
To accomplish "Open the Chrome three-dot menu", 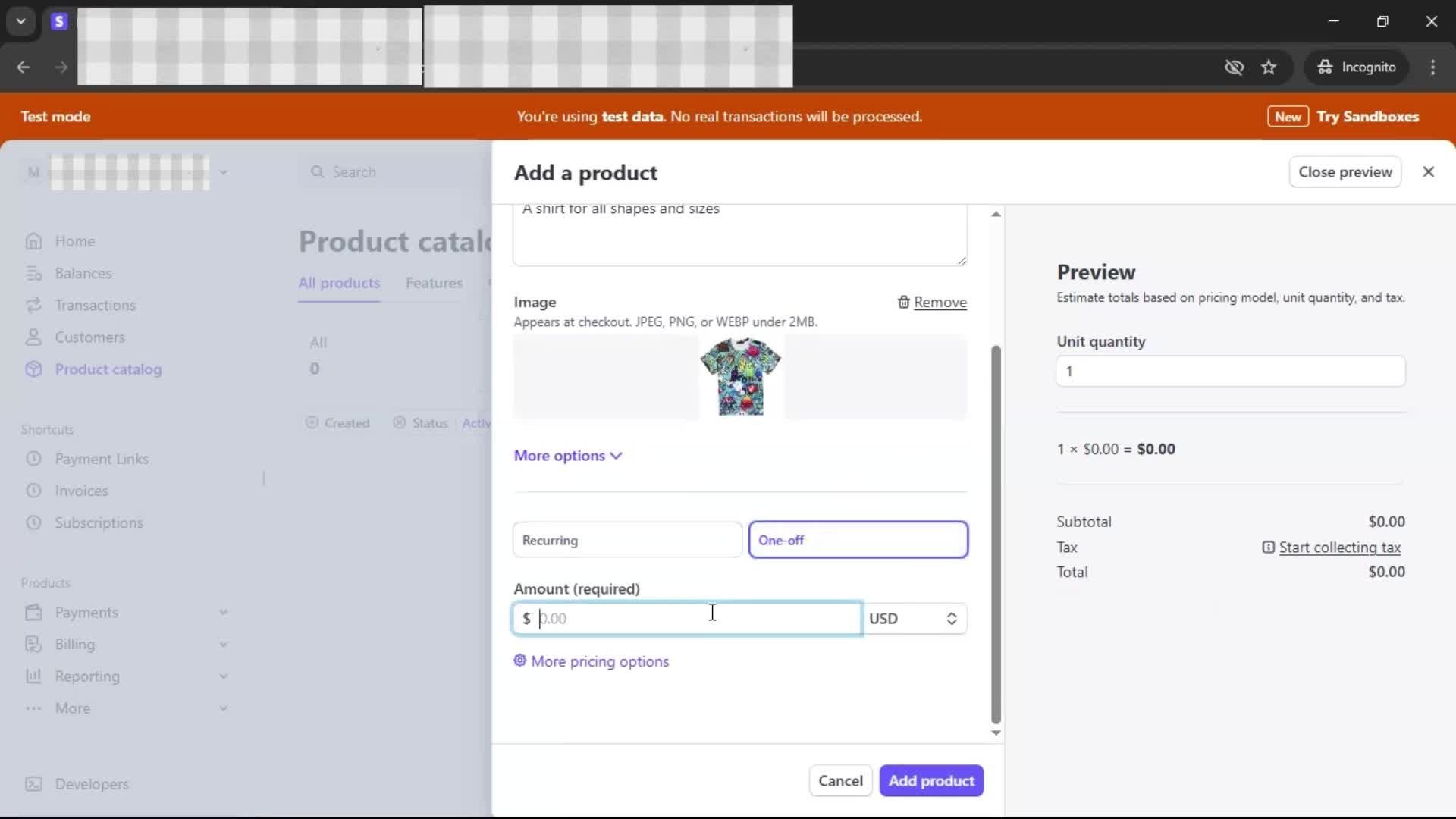I will point(1432,67).
